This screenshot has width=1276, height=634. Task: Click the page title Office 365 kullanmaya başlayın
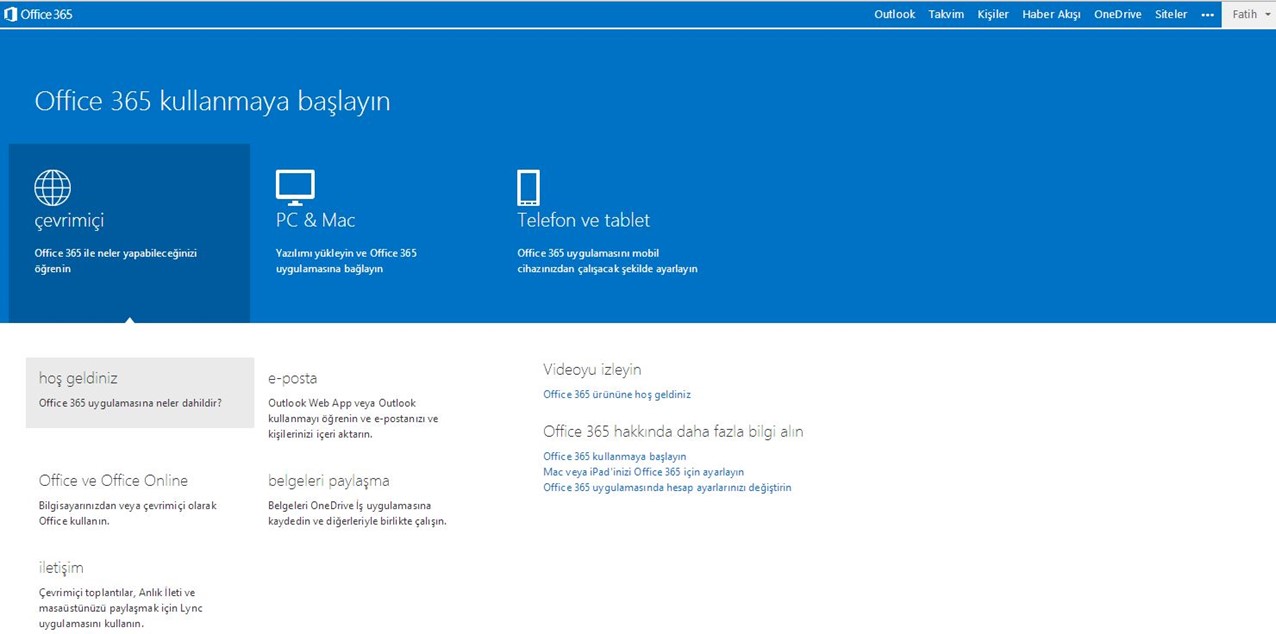212,101
